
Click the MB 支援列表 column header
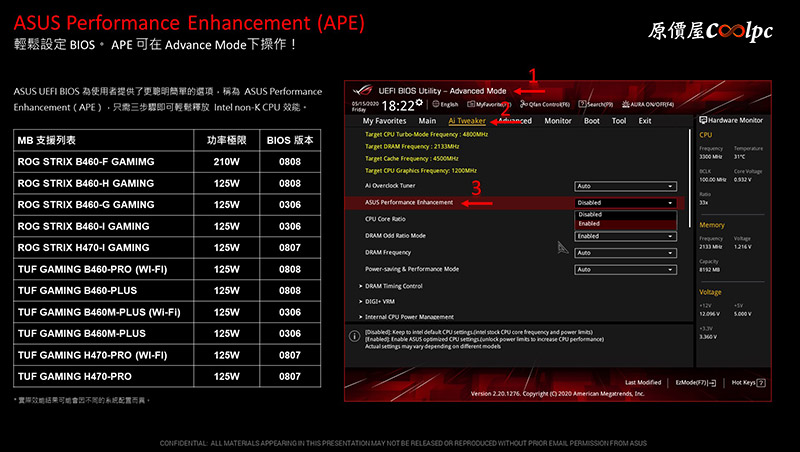point(104,140)
